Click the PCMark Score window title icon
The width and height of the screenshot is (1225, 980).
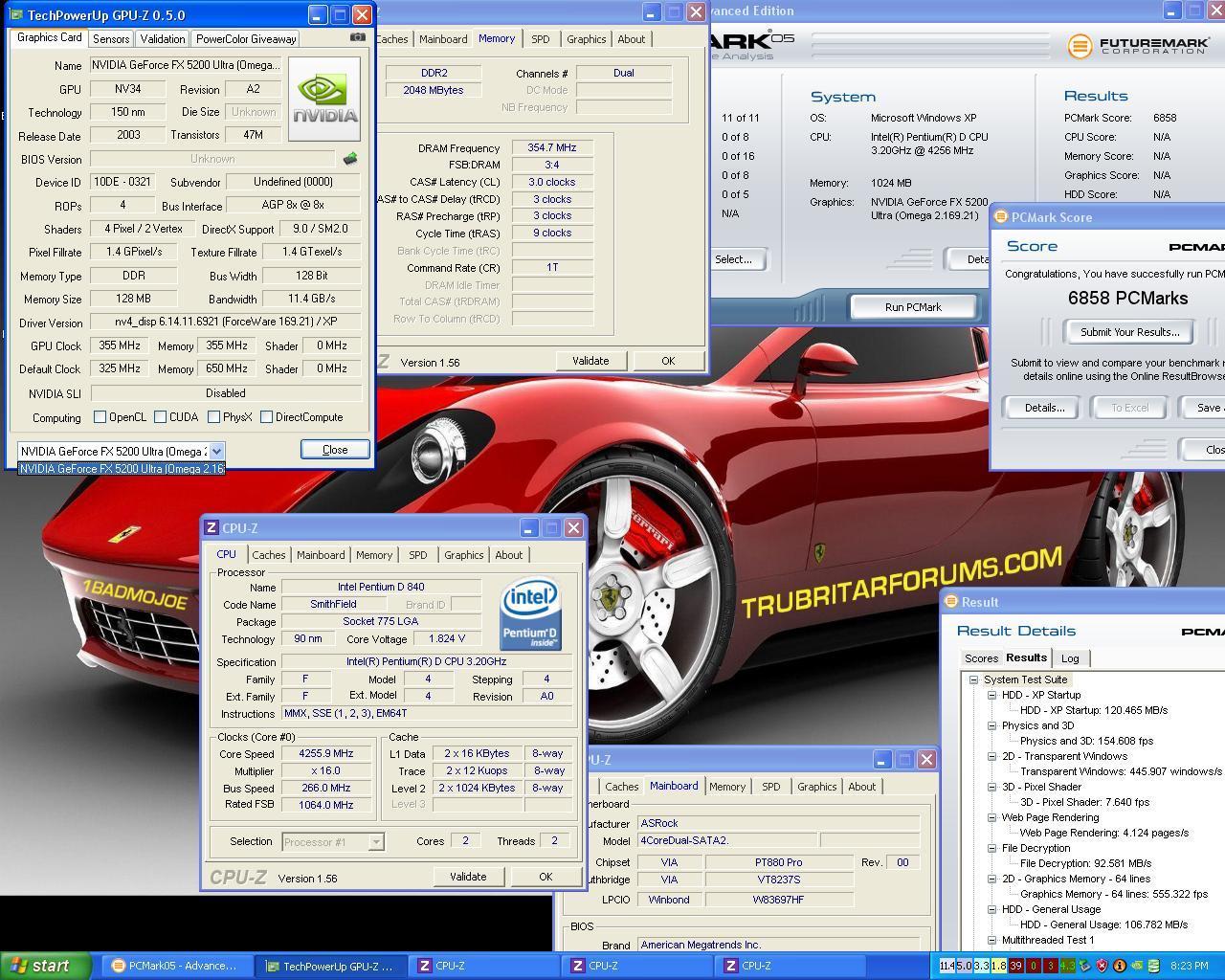point(1001,217)
